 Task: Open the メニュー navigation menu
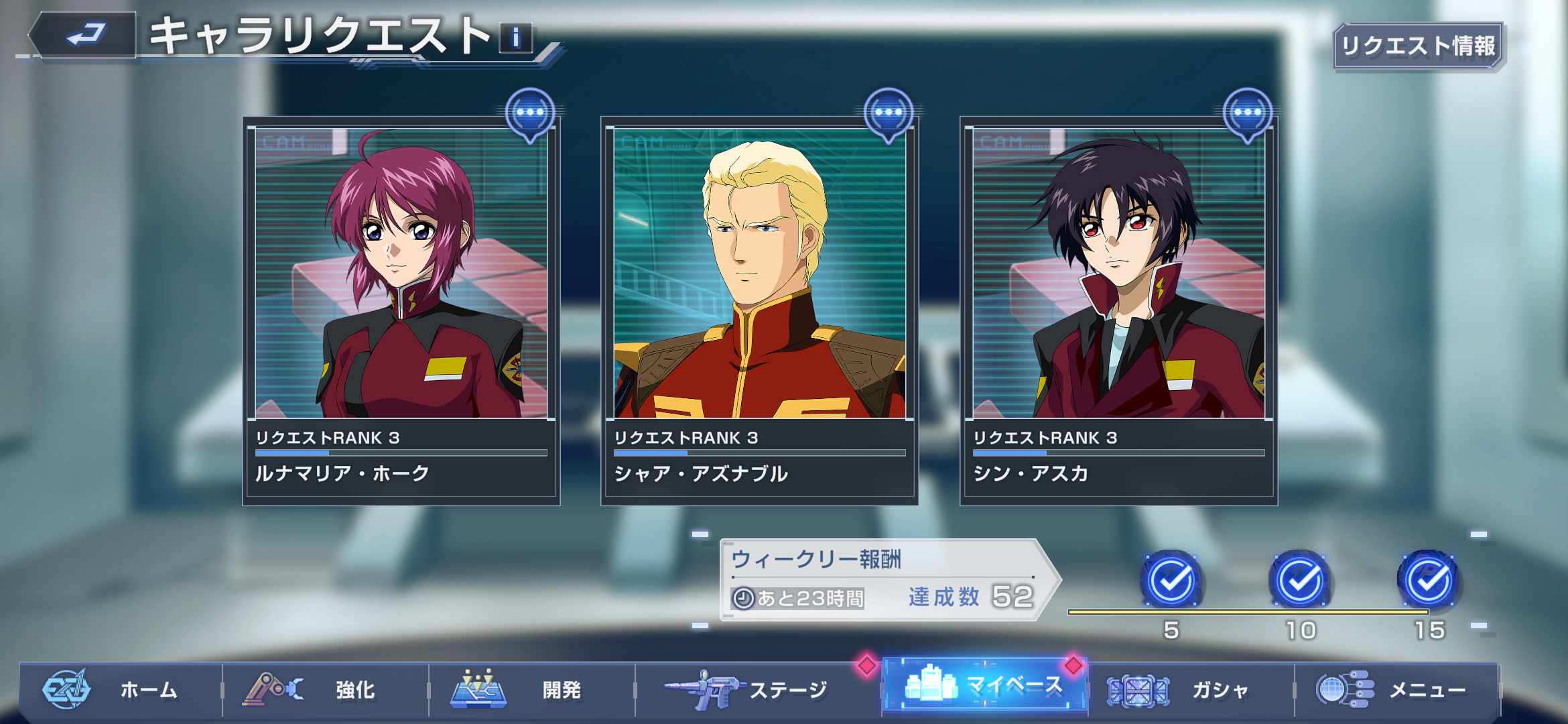(1396, 689)
